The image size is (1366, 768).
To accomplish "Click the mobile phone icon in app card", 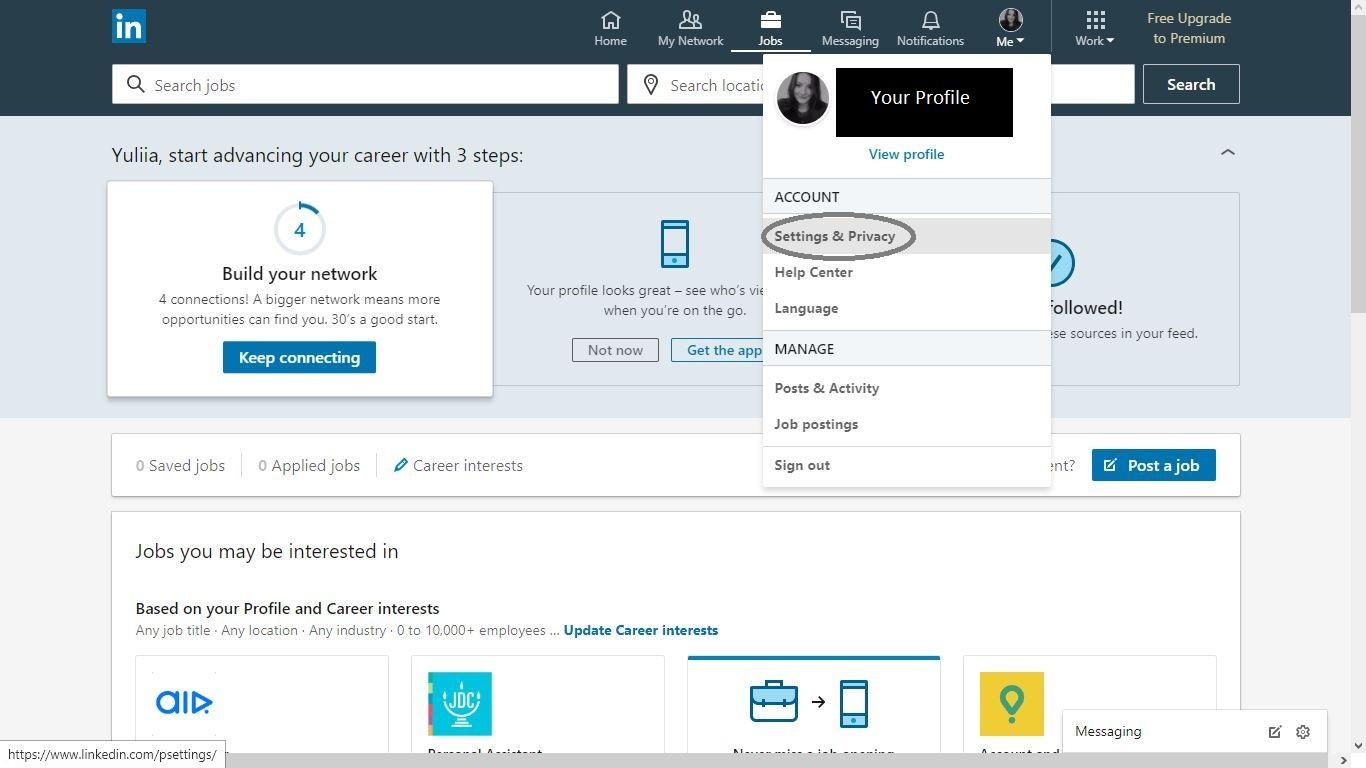I will [675, 244].
